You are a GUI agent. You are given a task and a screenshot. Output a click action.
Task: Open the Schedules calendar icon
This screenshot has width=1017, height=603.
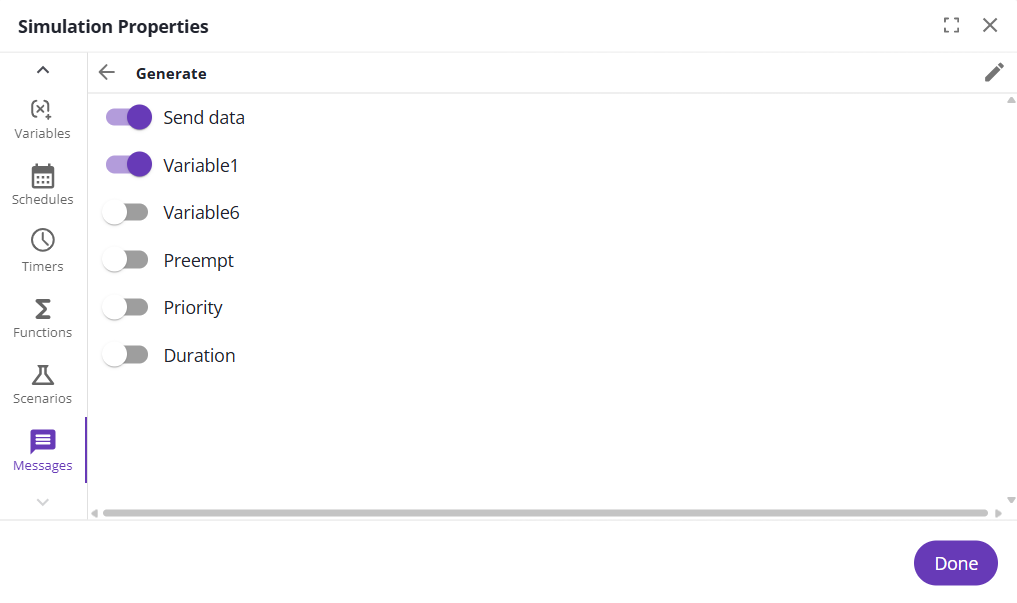(x=42, y=176)
